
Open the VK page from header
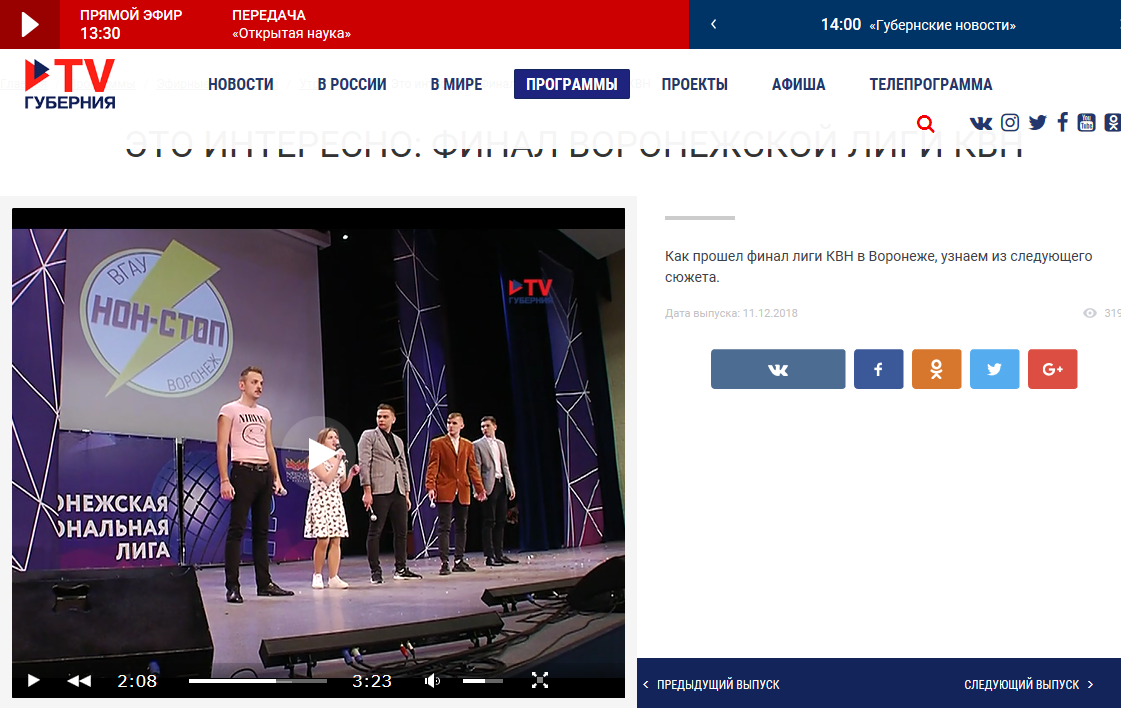click(x=981, y=123)
